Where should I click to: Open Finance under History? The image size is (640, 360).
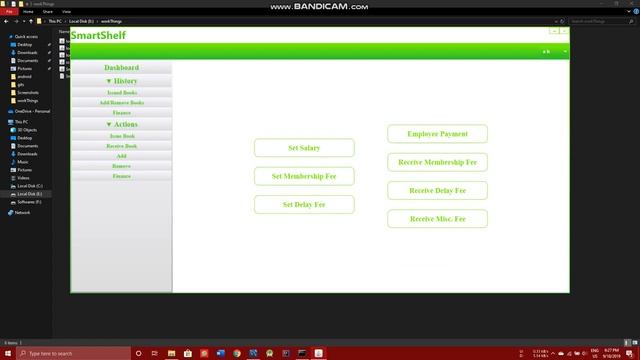click(122, 113)
